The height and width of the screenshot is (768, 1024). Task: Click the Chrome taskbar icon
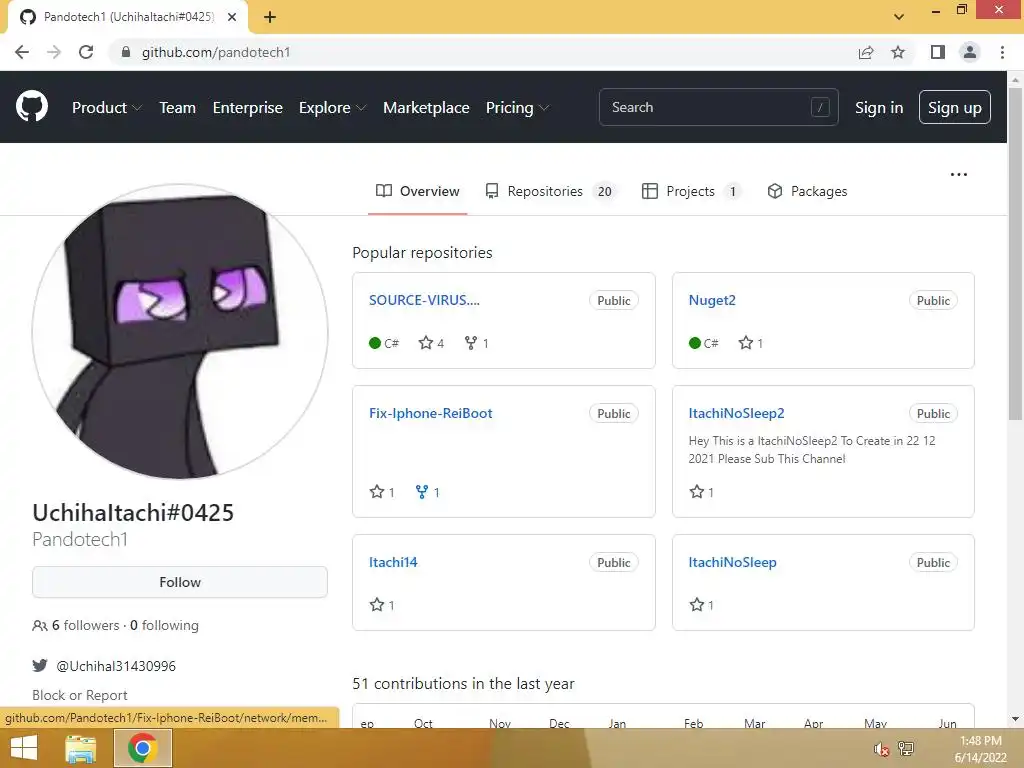(x=142, y=748)
